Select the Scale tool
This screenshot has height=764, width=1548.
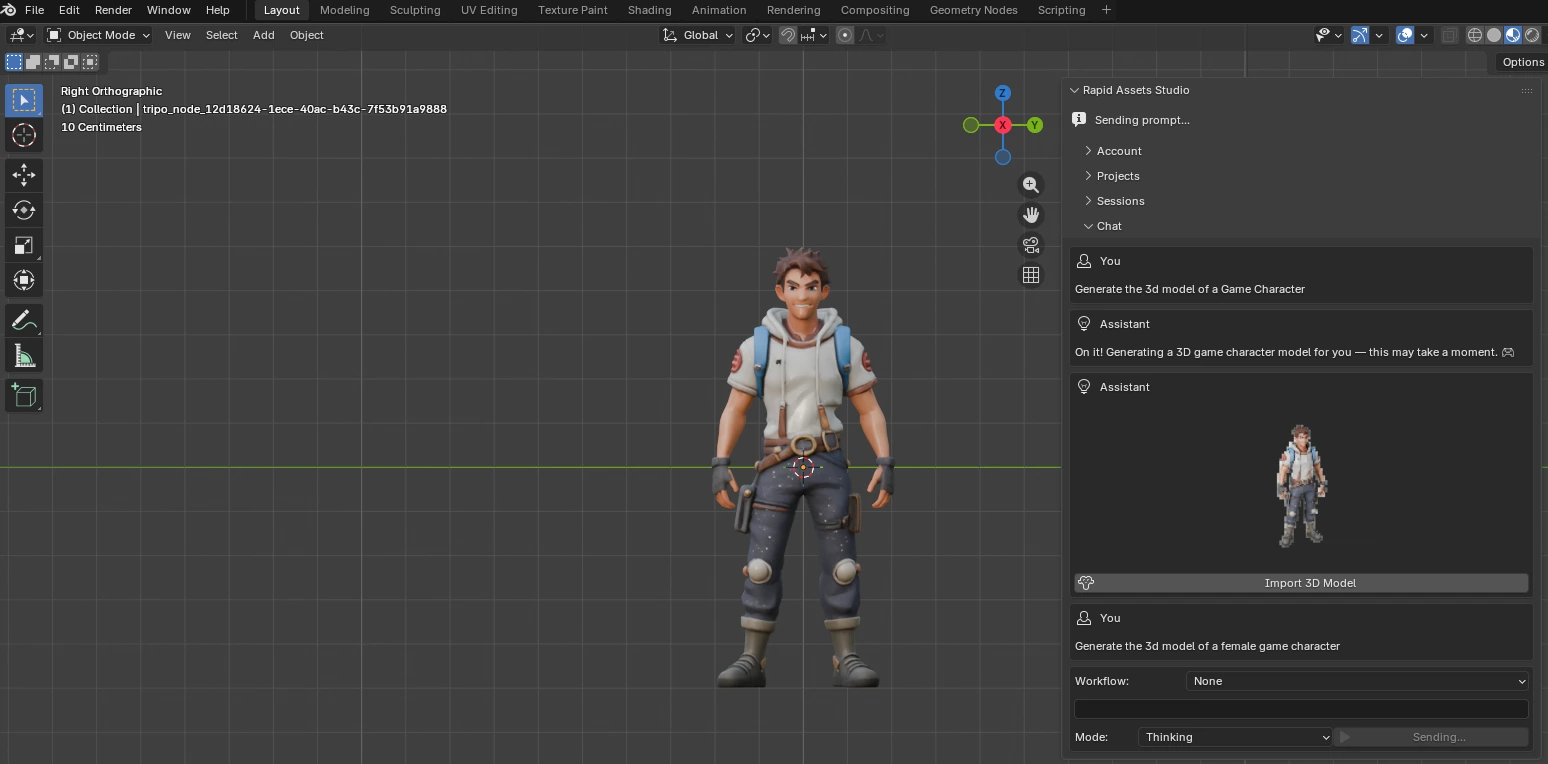[24, 245]
